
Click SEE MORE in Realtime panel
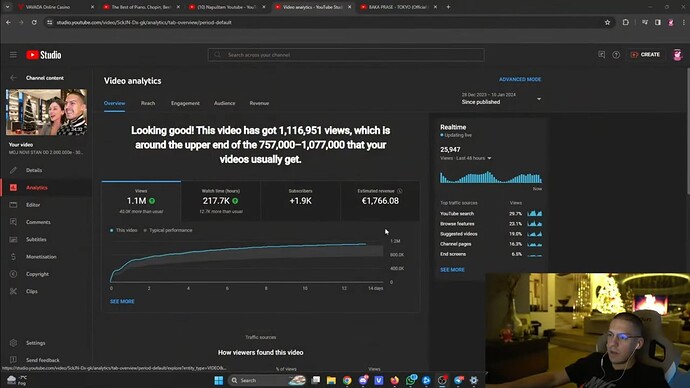[x=452, y=270]
